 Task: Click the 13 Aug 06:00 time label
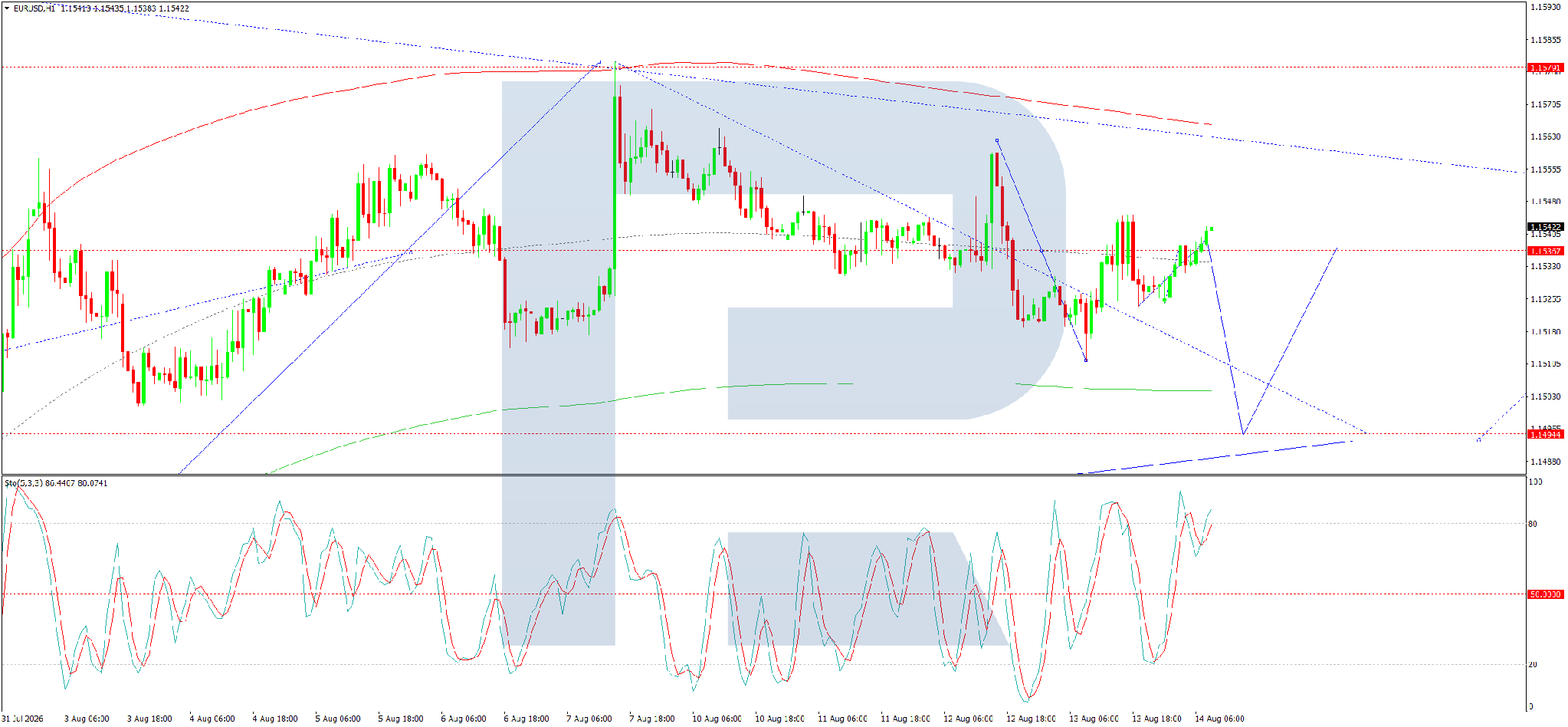[1094, 719]
